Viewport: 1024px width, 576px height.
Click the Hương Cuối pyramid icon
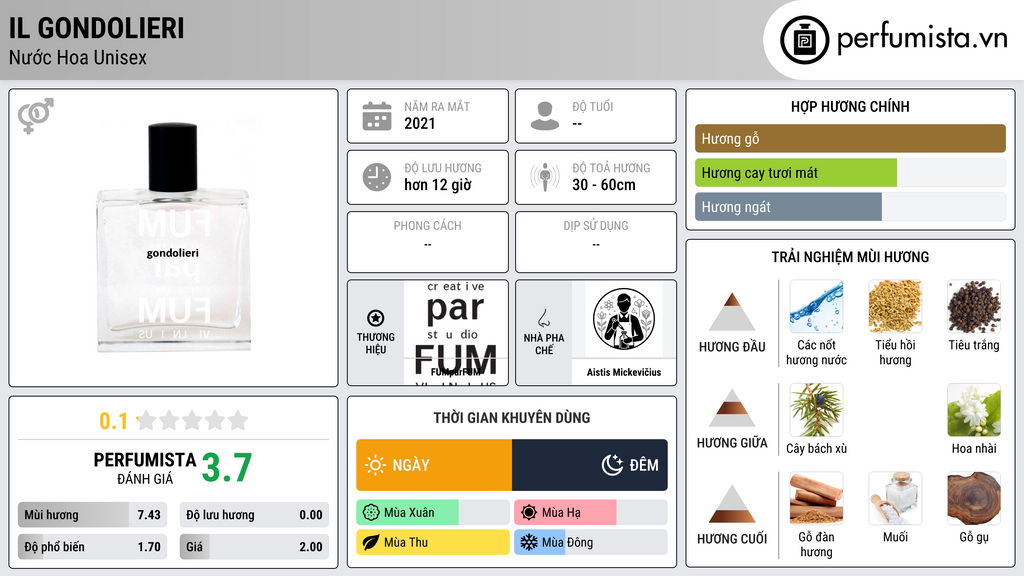(732, 504)
